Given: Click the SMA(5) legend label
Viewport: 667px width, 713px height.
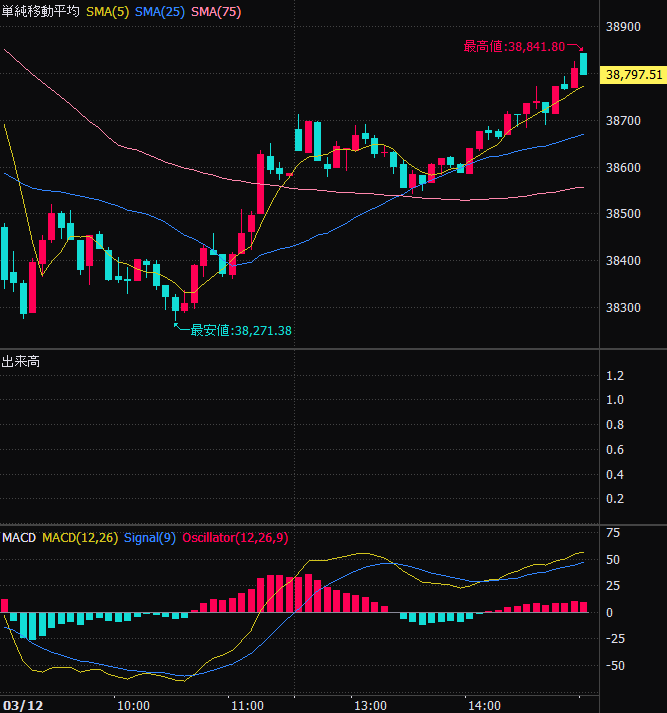Looking at the screenshot, I should [108, 12].
